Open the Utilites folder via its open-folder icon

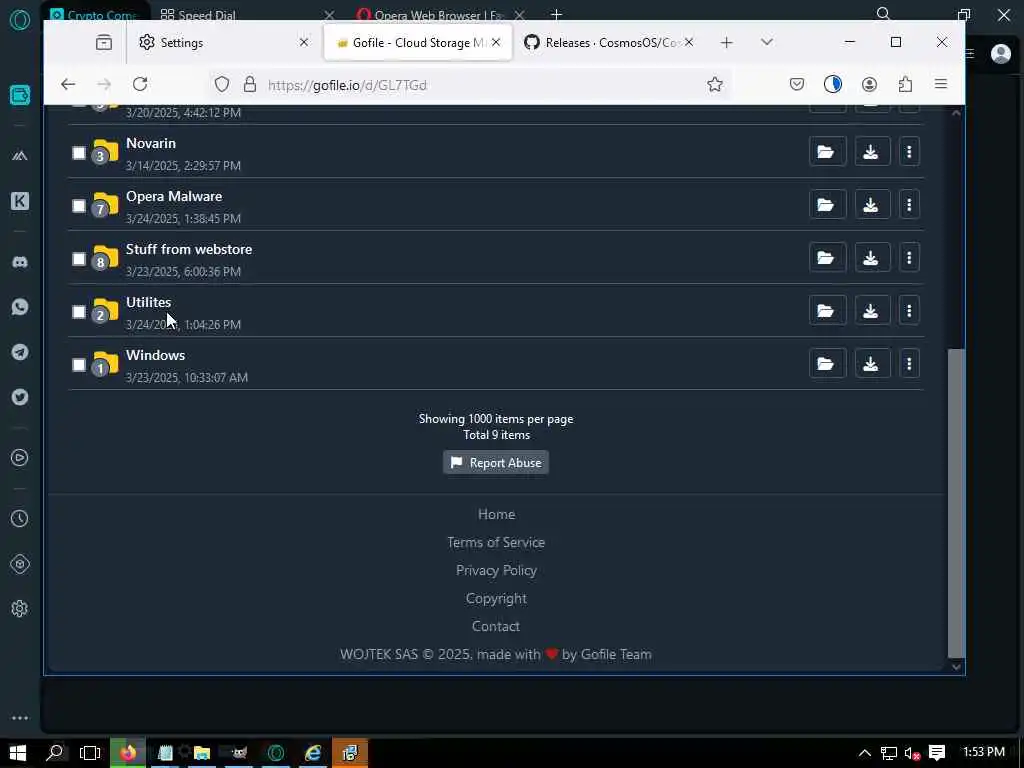click(827, 311)
